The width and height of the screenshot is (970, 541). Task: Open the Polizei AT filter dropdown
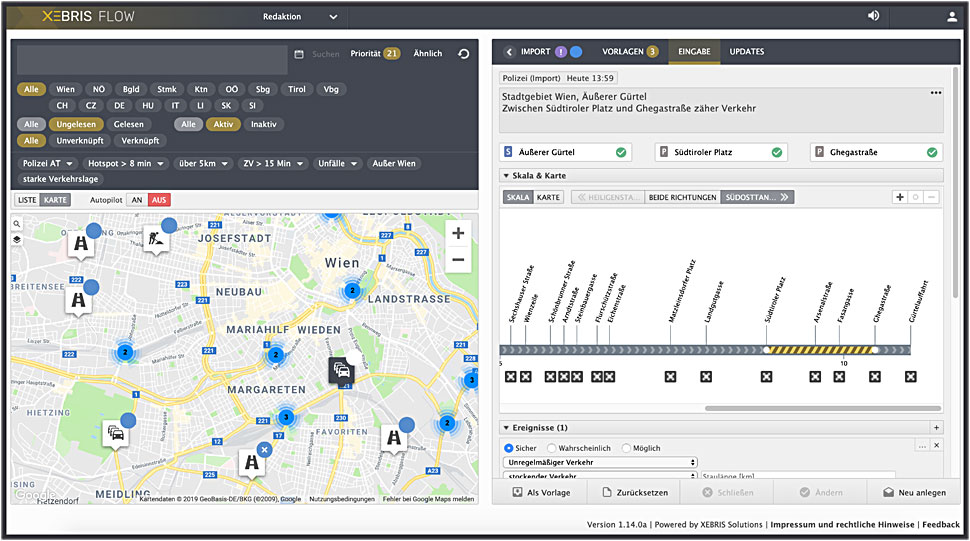click(x=47, y=163)
